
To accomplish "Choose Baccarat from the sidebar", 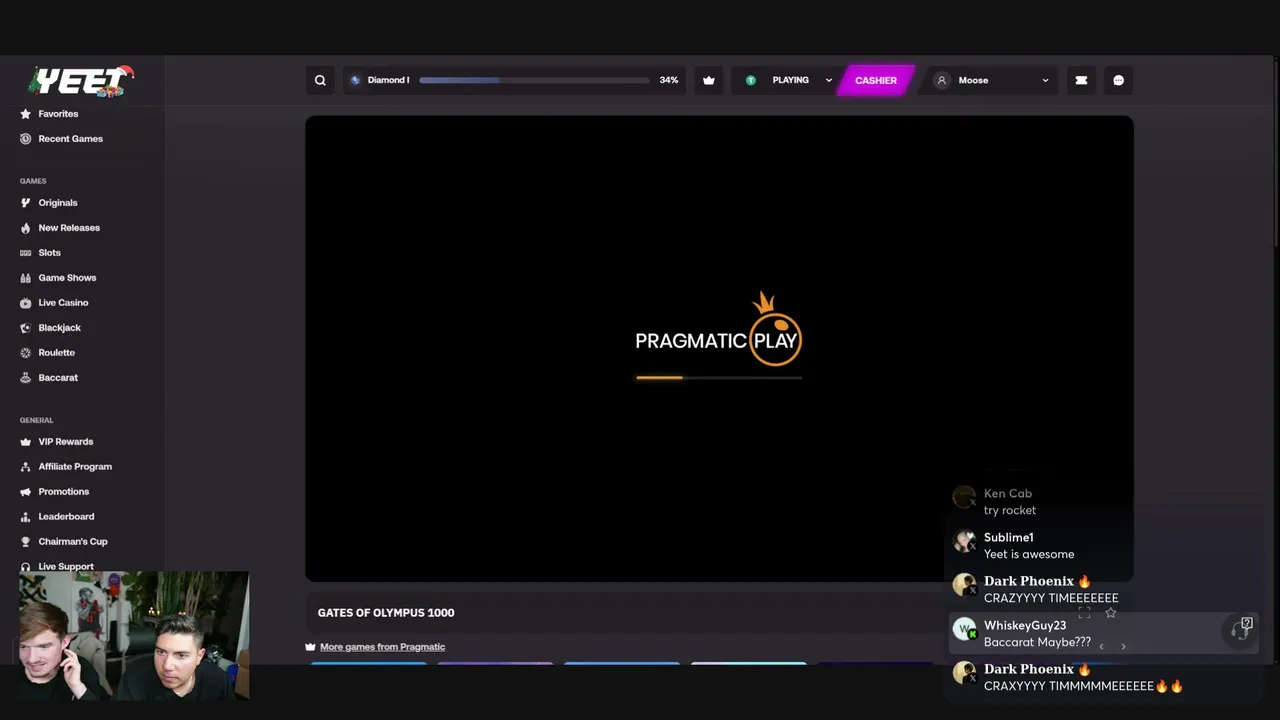I will click(x=49, y=378).
